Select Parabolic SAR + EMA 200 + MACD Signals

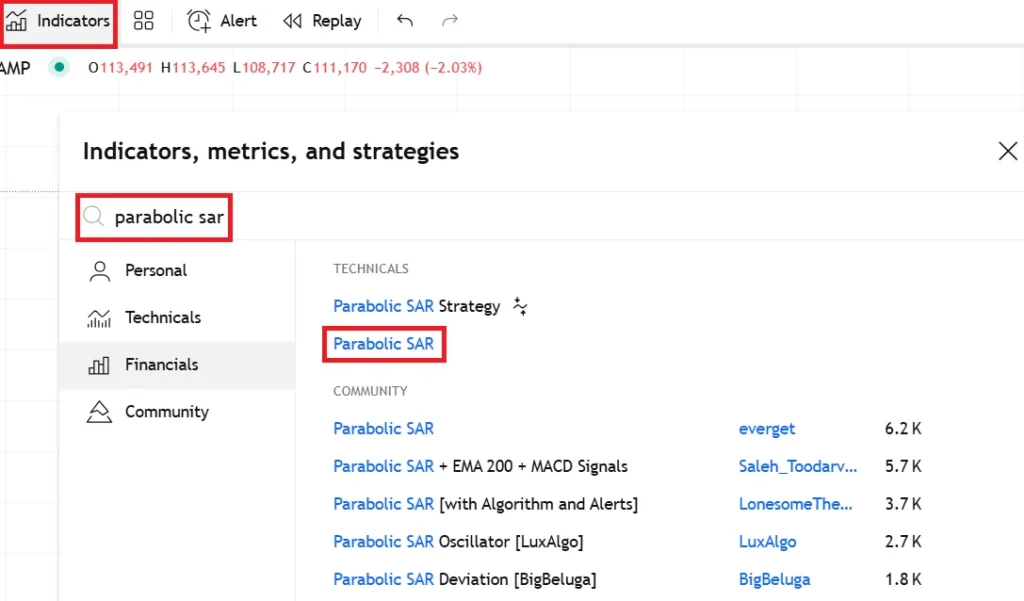point(480,466)
